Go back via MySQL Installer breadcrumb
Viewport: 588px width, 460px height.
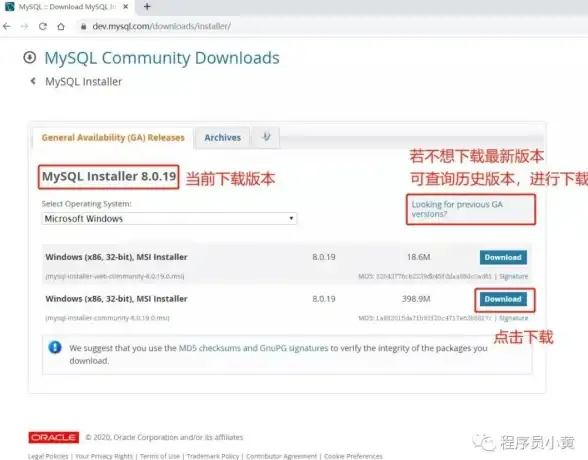(x=84, y=82)
